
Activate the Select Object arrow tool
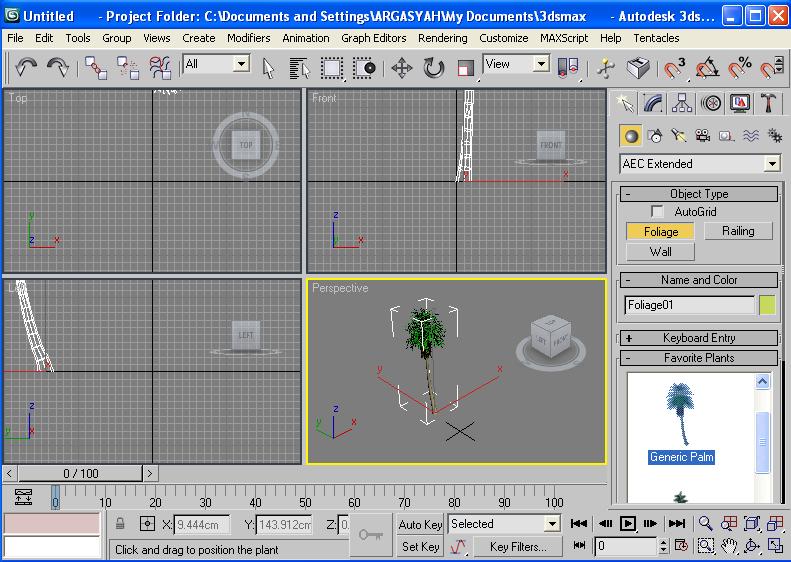[268, 68]
